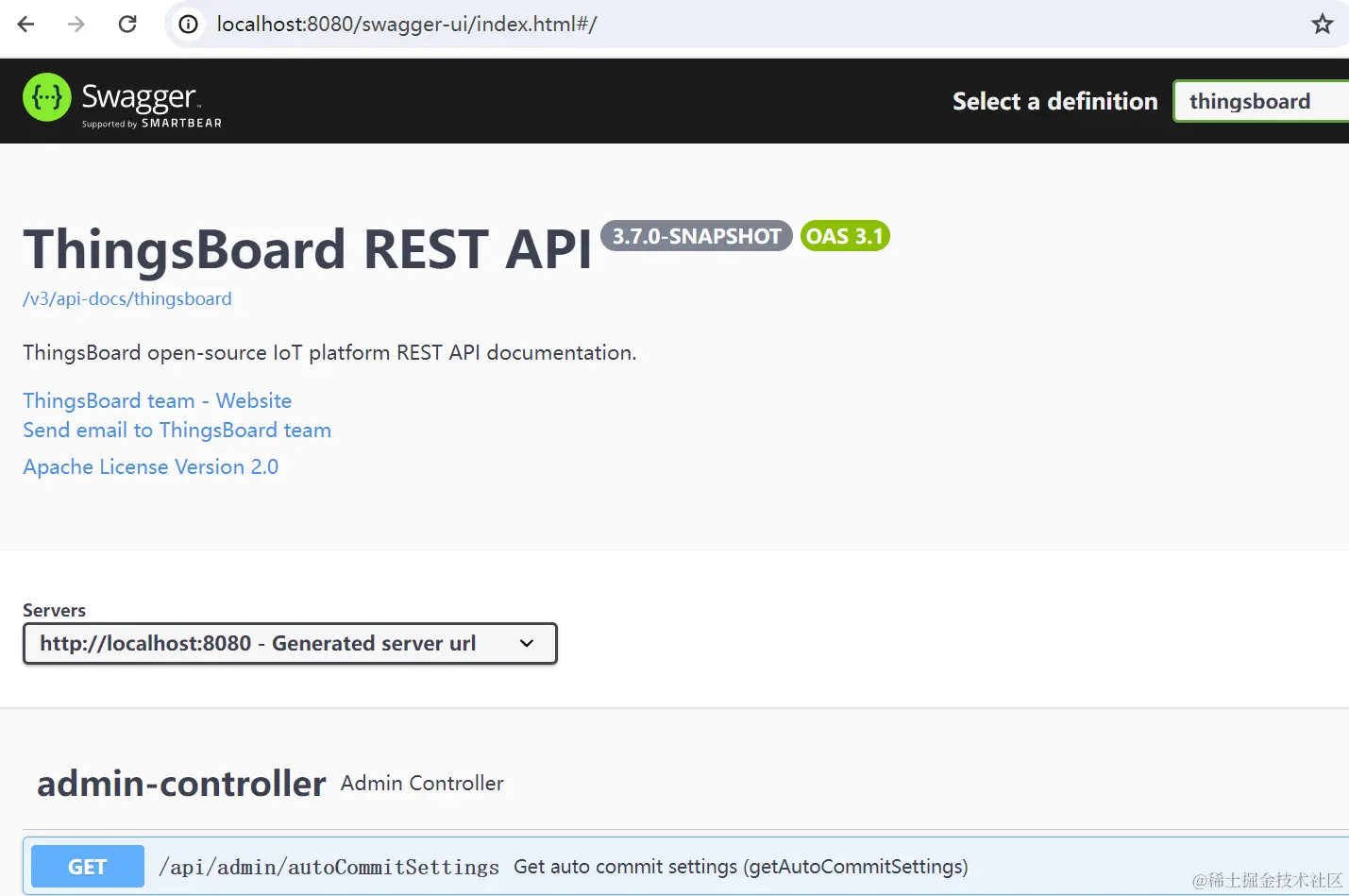The image size is (1349, 896).
Task: Click the Swagger SmartBear wordmark
Action: (x=151, y=102)
